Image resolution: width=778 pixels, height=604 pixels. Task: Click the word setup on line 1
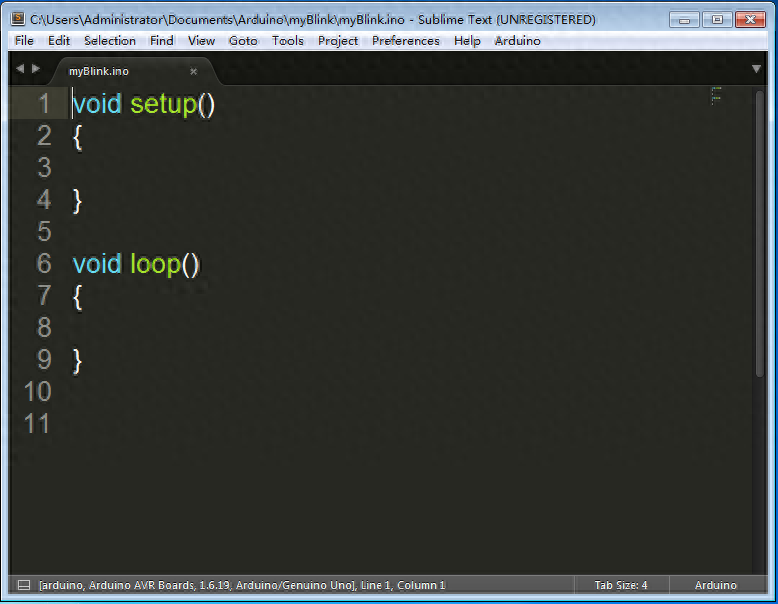[164, 105]
